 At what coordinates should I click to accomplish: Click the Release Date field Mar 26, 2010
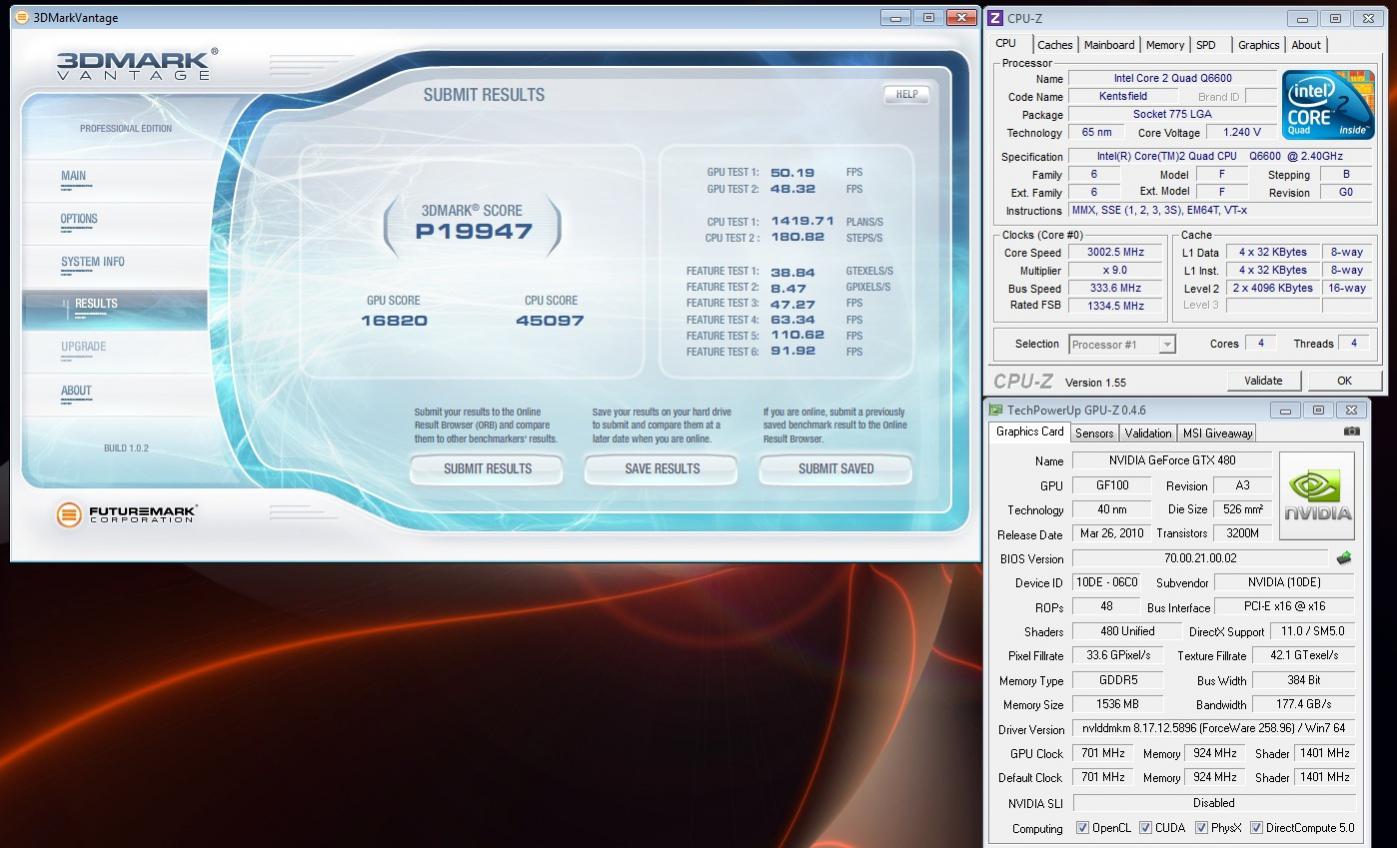point(1110,534)
